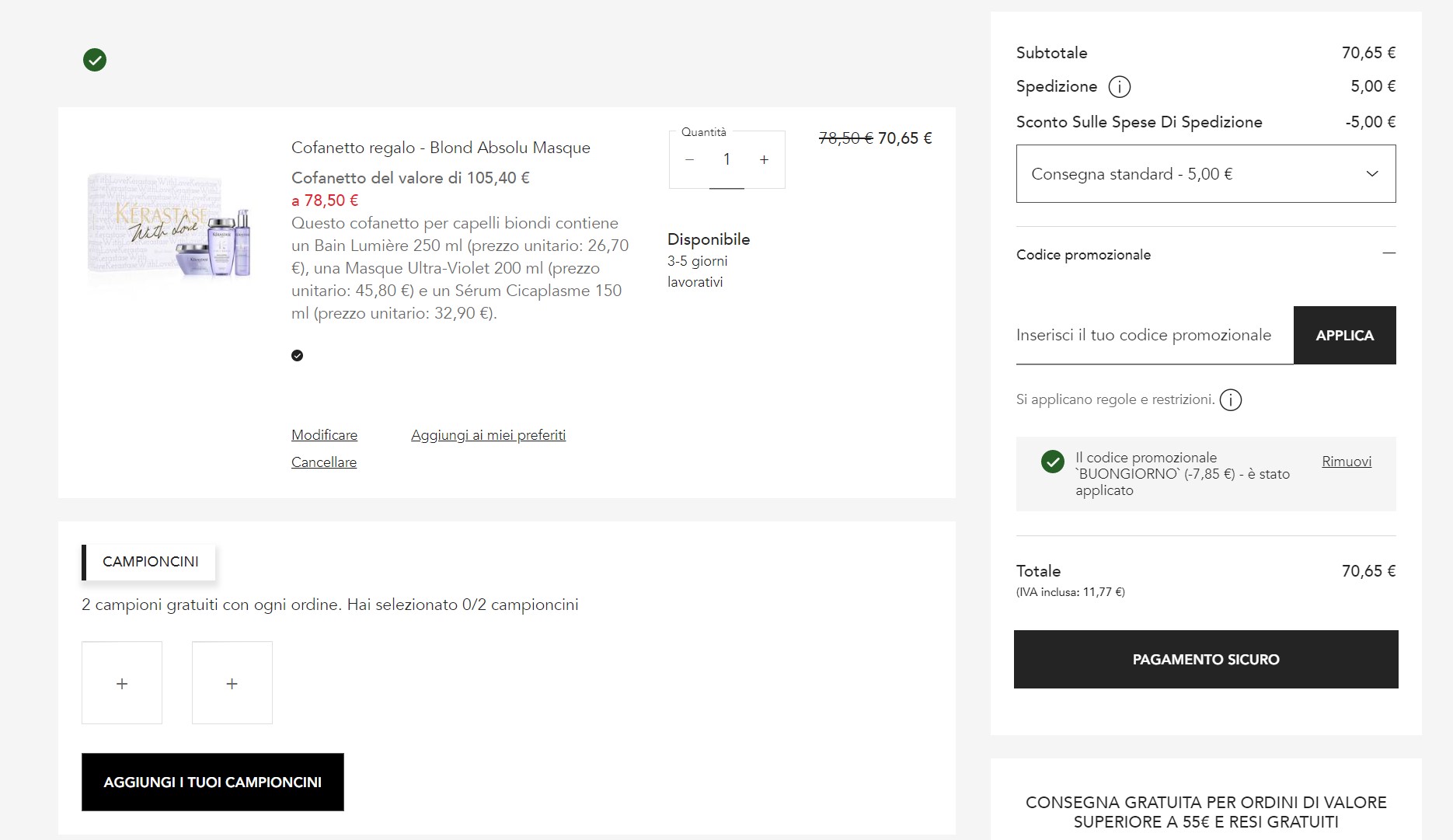1453x840 pixels.
Task: Click Aggiungi ai miei preferiti link
Action: [488, 435]
